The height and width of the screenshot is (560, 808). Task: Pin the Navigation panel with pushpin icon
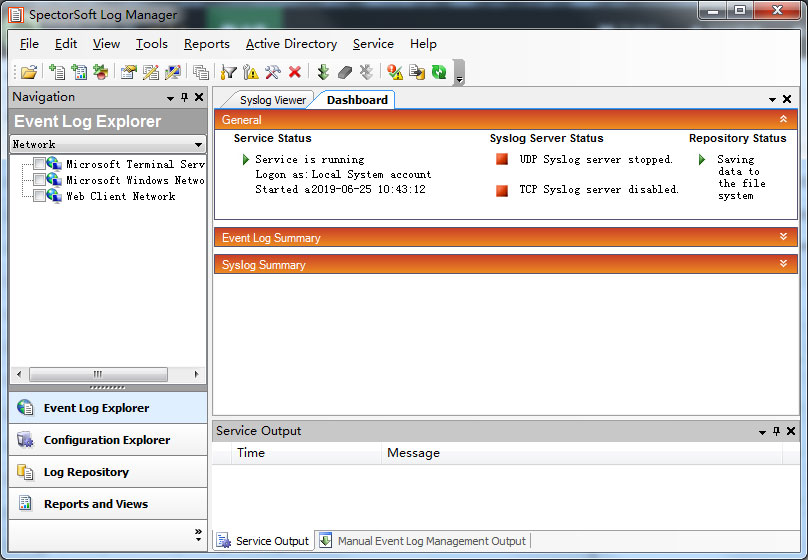184,97
